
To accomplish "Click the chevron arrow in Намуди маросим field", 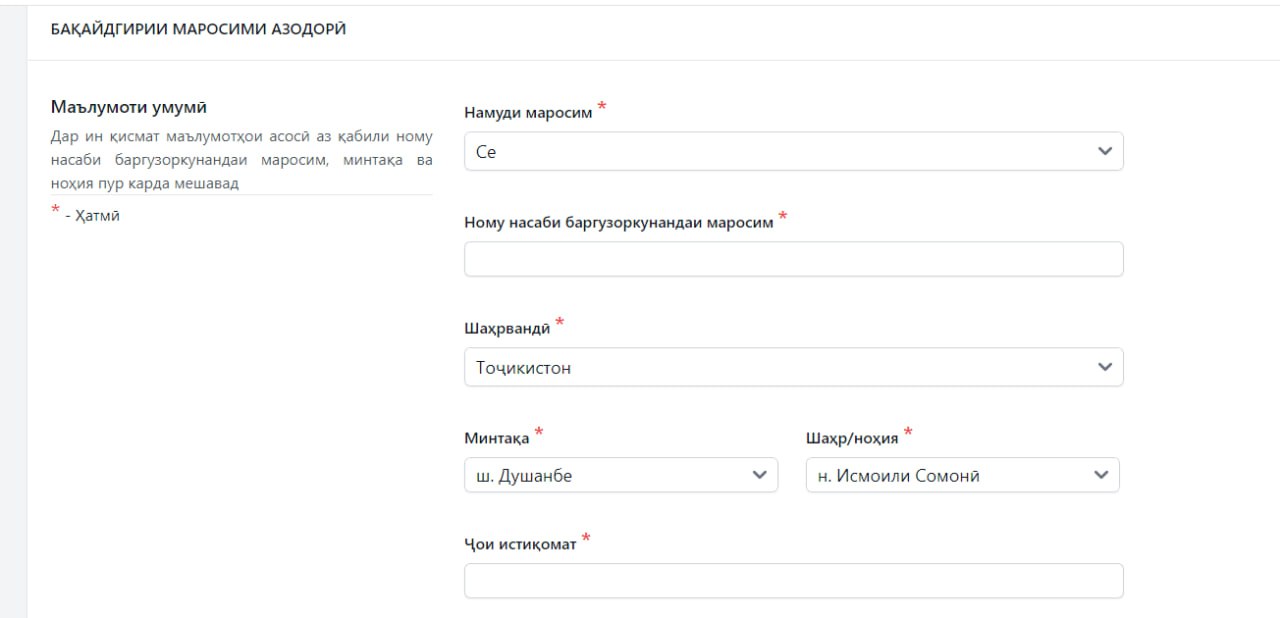I will (x=1104, y=151).
